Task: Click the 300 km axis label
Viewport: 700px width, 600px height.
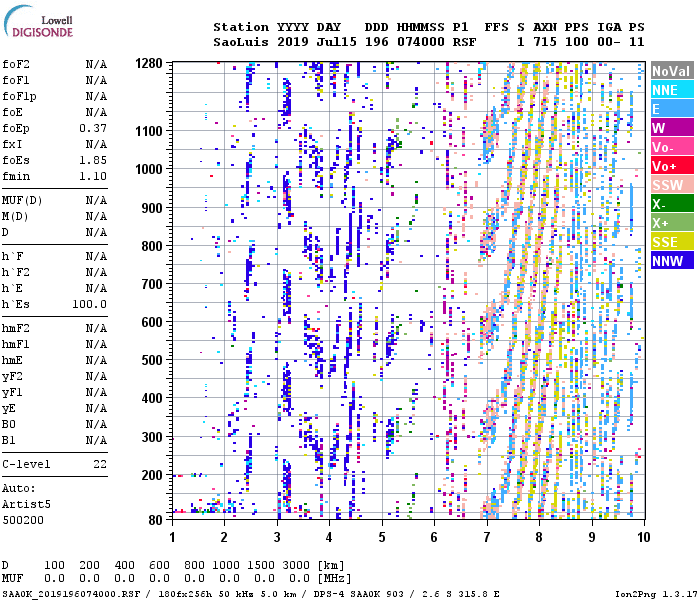Action: pos(152,437)
